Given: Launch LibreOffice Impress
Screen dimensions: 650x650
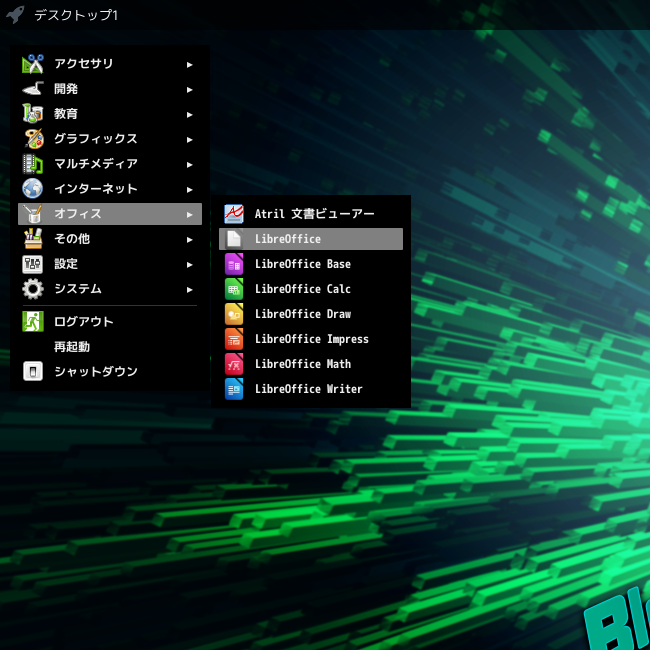Looking at the screenshot, I should point(311,339).
